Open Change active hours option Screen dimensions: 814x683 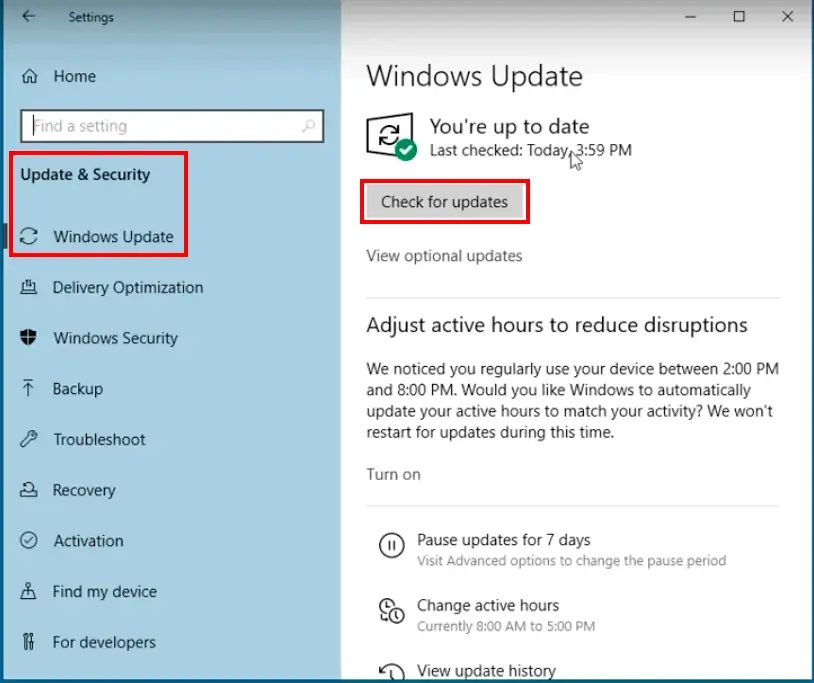point(488,605)
